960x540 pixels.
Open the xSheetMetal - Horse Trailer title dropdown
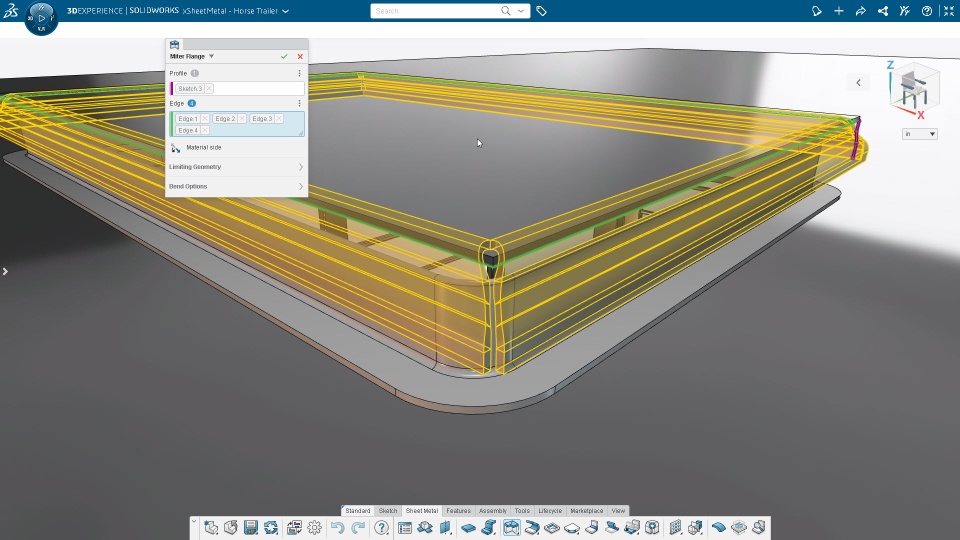(x=285, y=11)
